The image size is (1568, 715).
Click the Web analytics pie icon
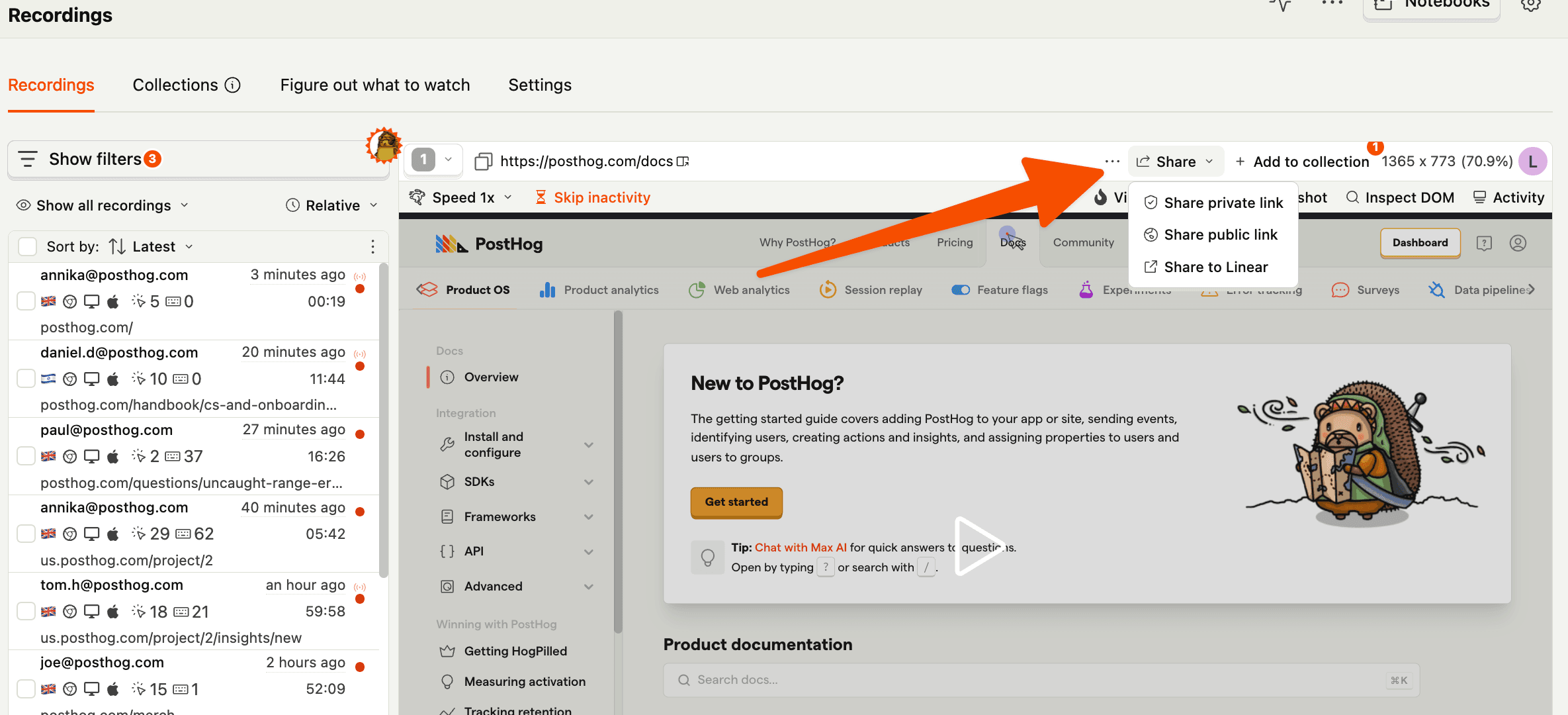[x=697, y=290]
